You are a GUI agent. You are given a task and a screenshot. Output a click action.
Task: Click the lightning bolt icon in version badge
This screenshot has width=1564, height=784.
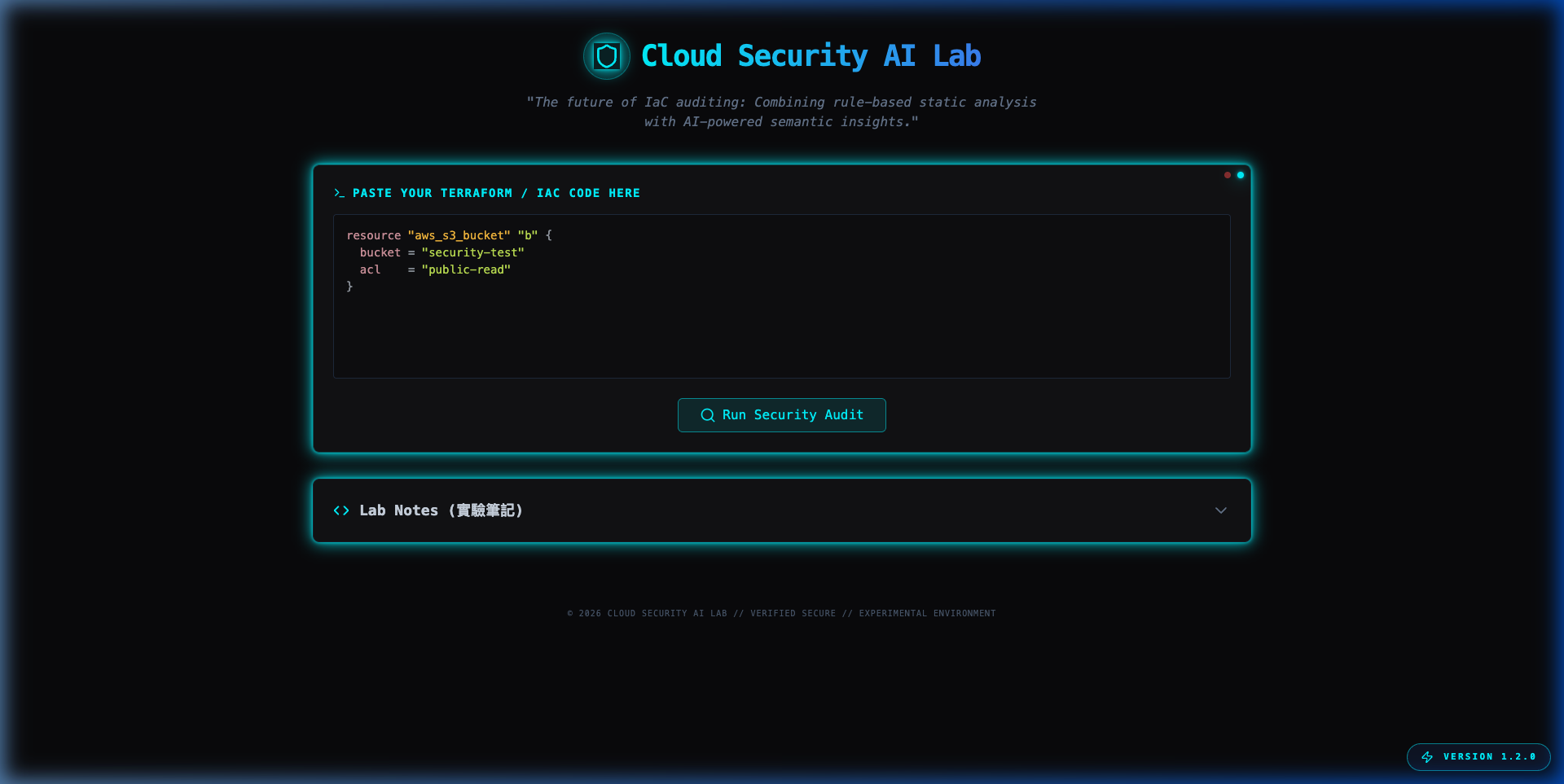tap(1427, 757)
